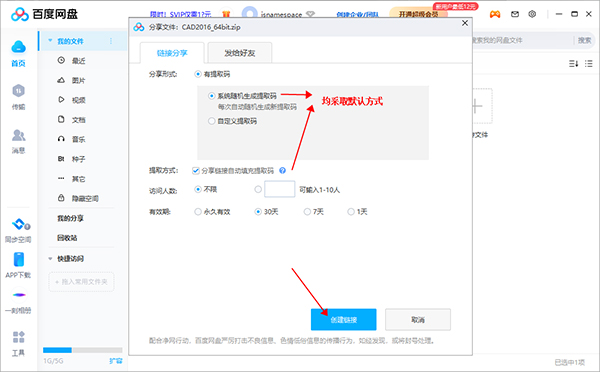Open the 工具 tools grid icon

18,337
